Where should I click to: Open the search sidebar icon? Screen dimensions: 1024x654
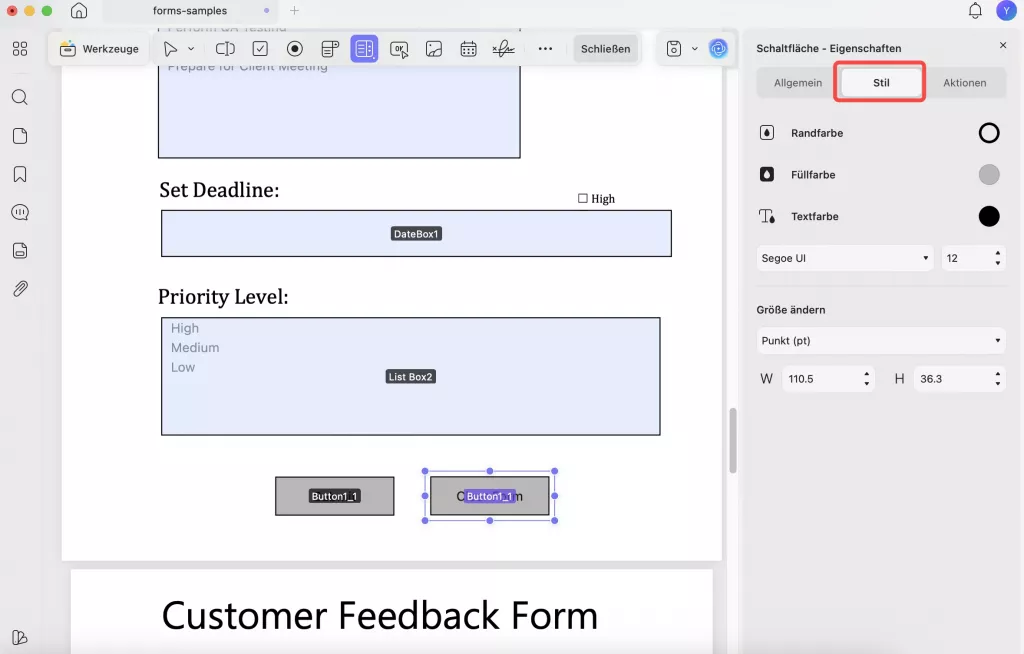(x=20, y=97)
